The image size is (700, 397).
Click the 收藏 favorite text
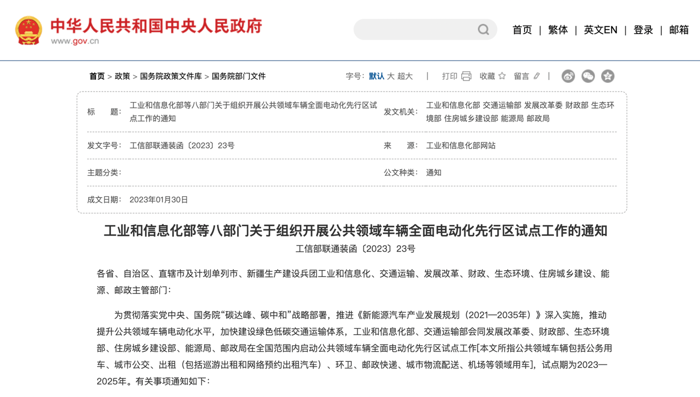click(x=487, y=76)
